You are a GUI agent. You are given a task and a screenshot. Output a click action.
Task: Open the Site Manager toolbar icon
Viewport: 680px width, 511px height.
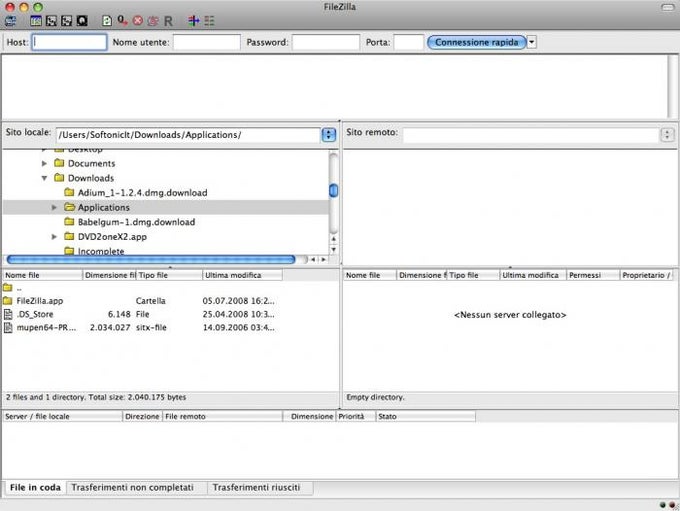[10, 21]
